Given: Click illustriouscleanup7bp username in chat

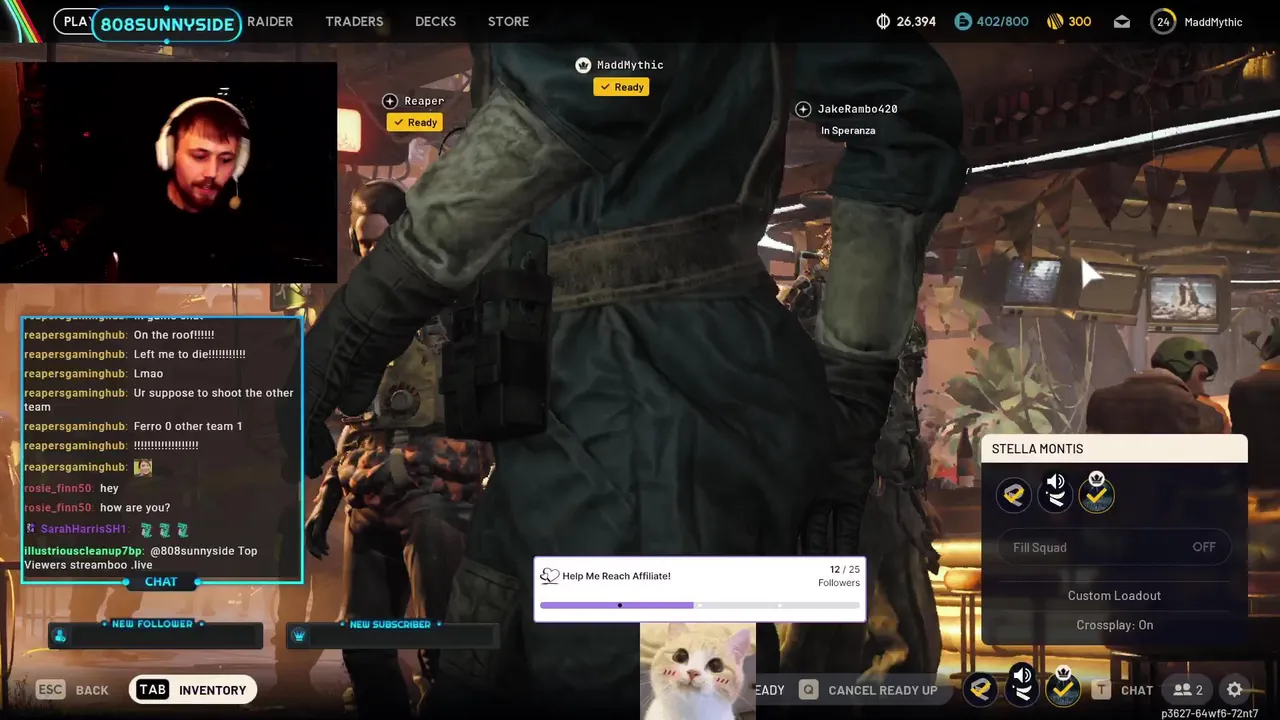Looking at the screenshot, I should pos(83,551).
